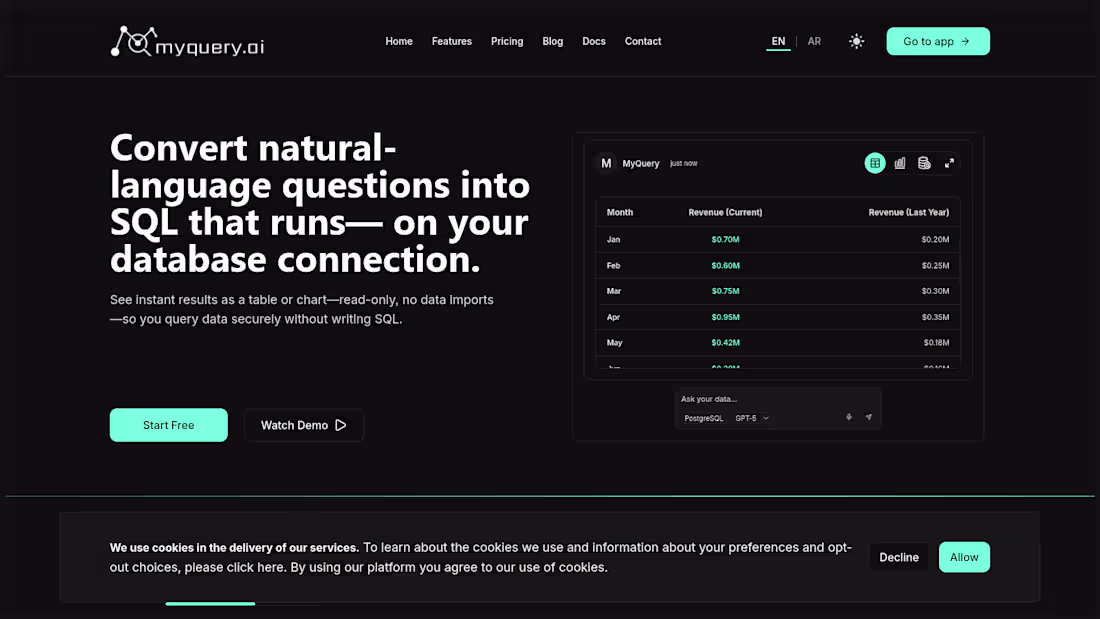
Task: Click the $0.30M last year value
Action: click(x=935, y=291)
